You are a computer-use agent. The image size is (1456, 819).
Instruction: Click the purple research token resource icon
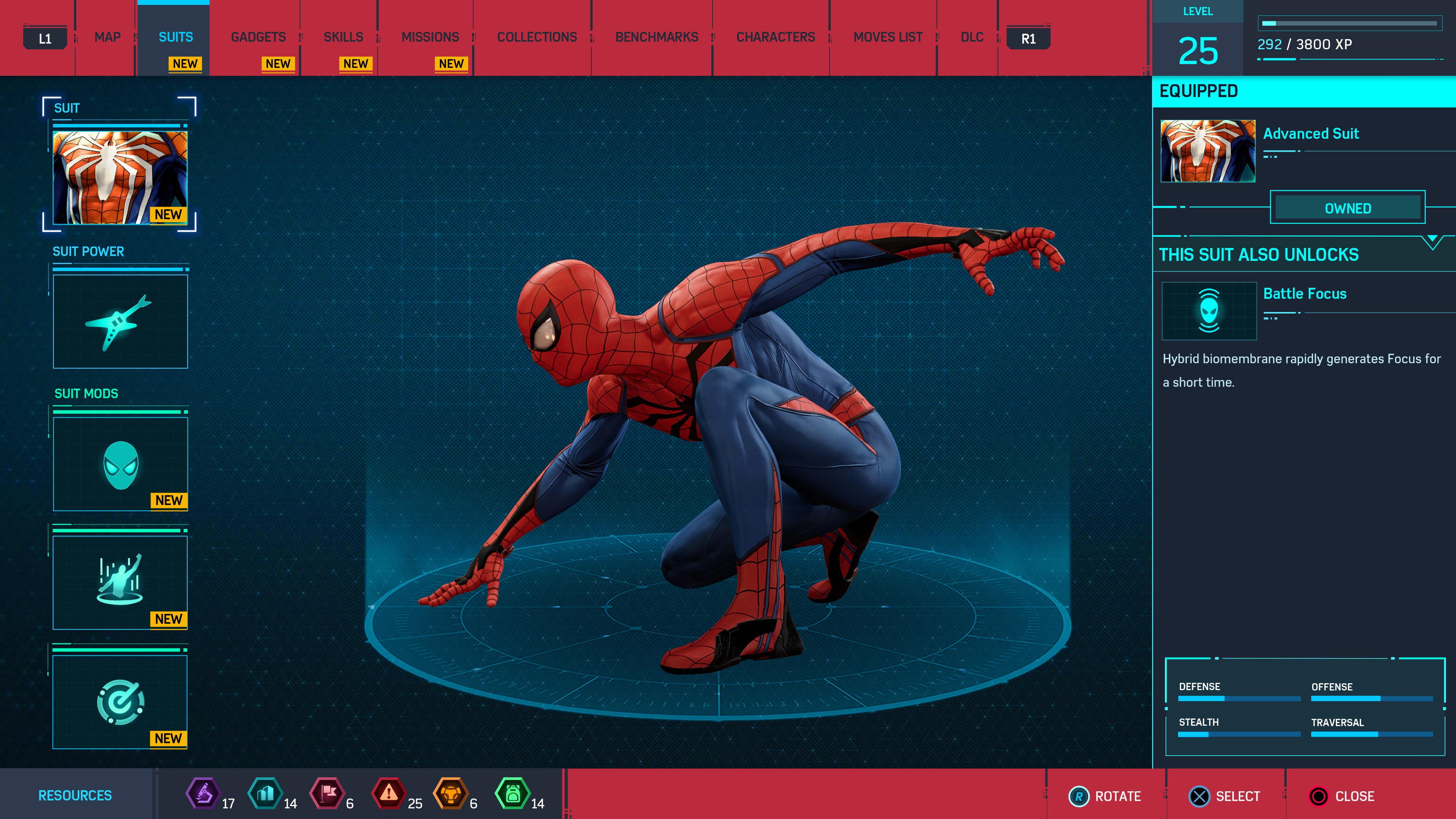[x=203, y=794]
